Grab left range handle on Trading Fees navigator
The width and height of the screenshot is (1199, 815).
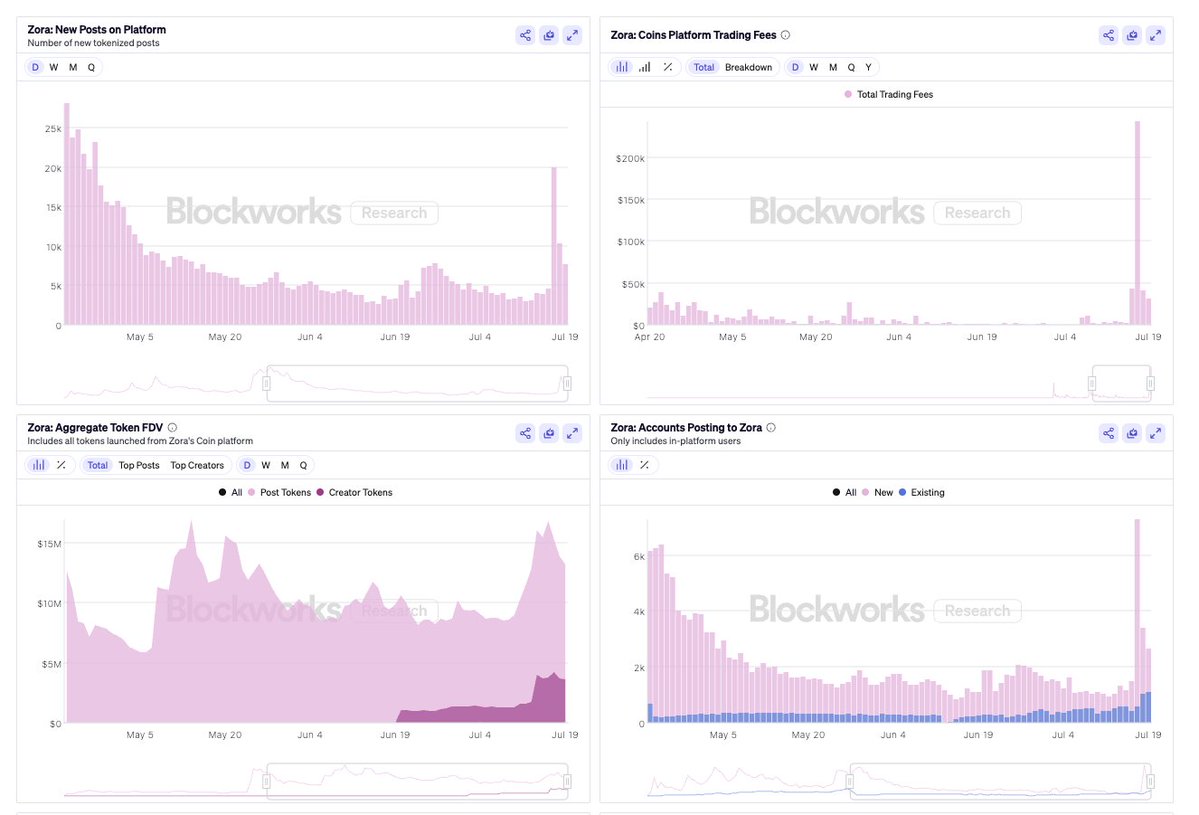click(x=1092, y=383)
